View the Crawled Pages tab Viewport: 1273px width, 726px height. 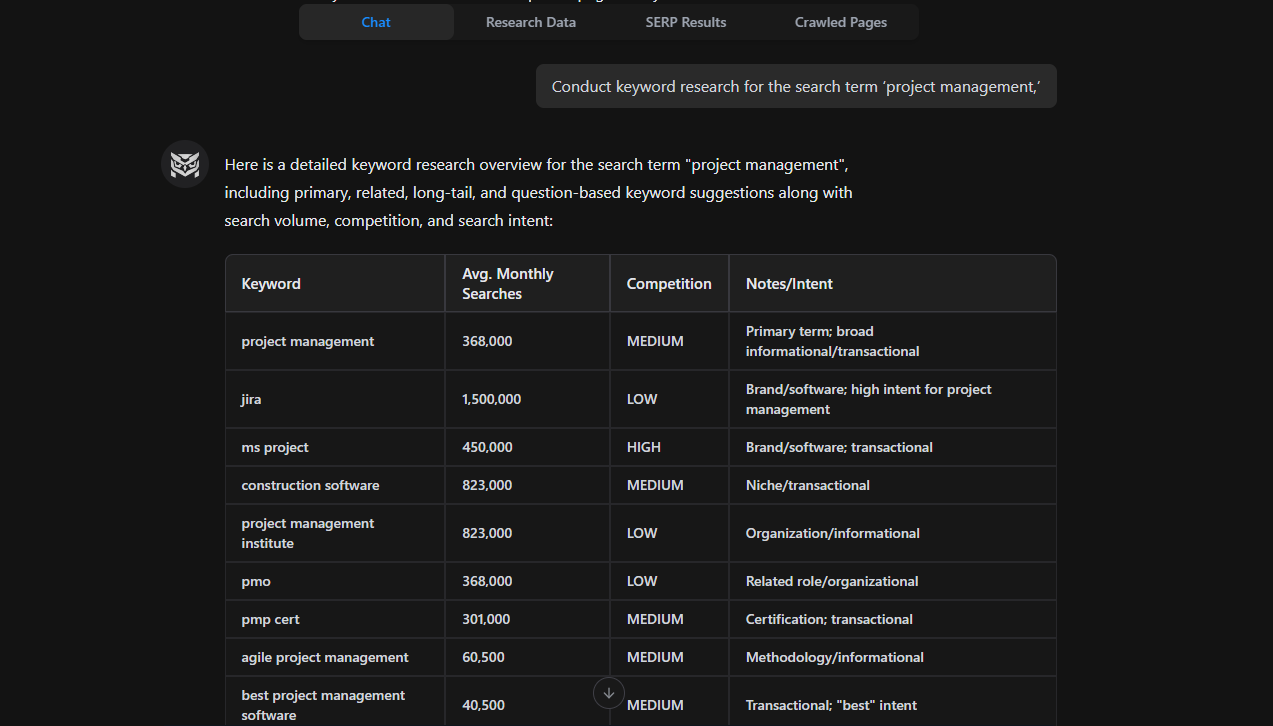(840, 21)
